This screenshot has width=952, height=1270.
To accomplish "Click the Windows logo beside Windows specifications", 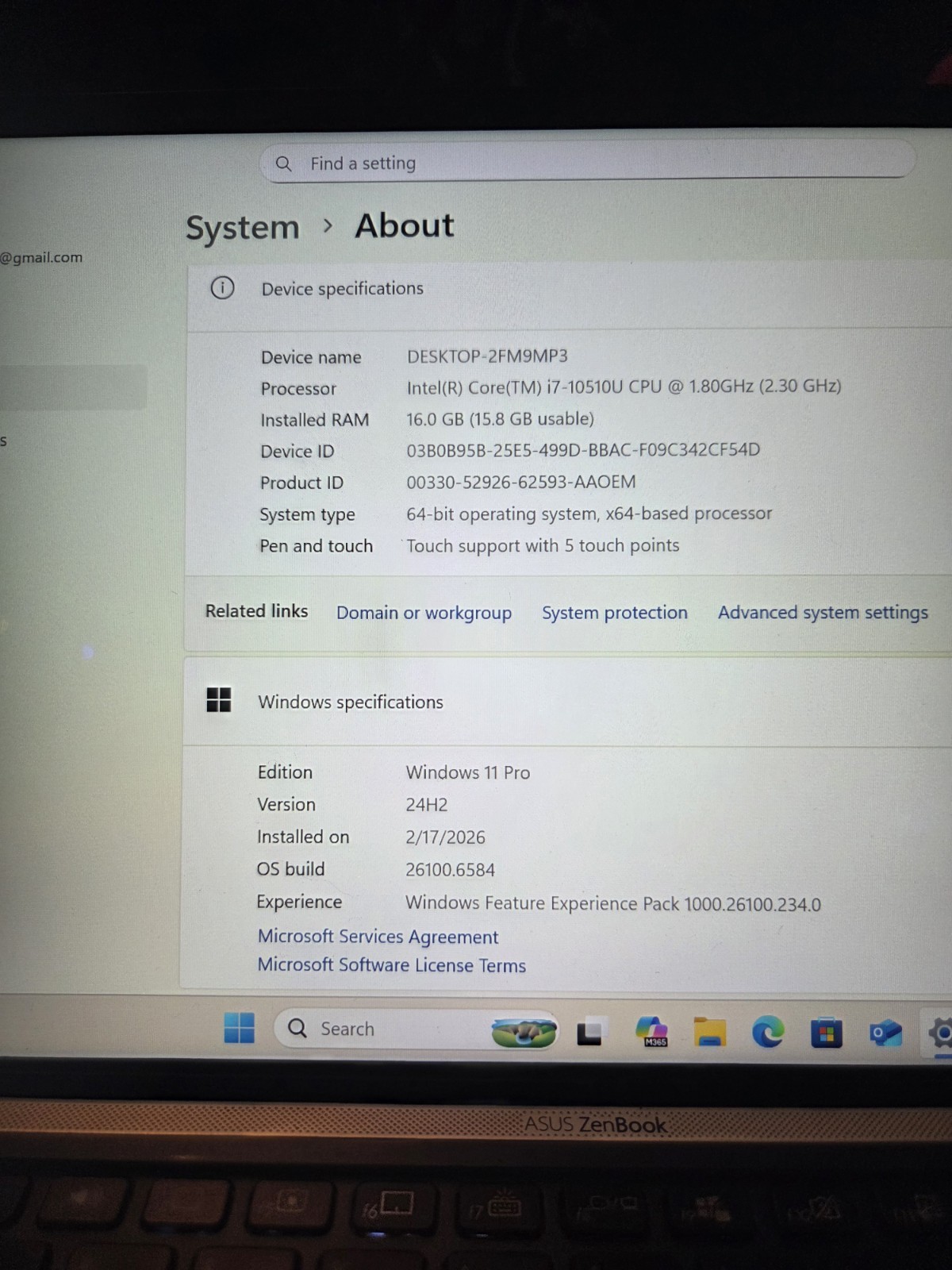I will (x=218, y=700).
